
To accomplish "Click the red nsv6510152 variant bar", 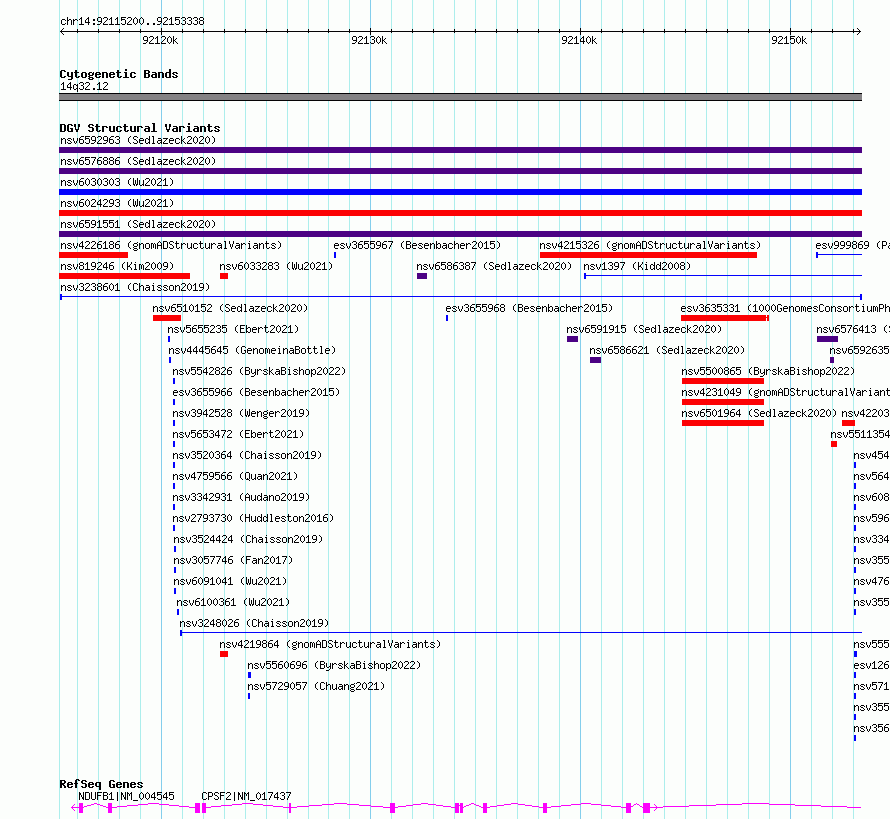I will point(167,318).
